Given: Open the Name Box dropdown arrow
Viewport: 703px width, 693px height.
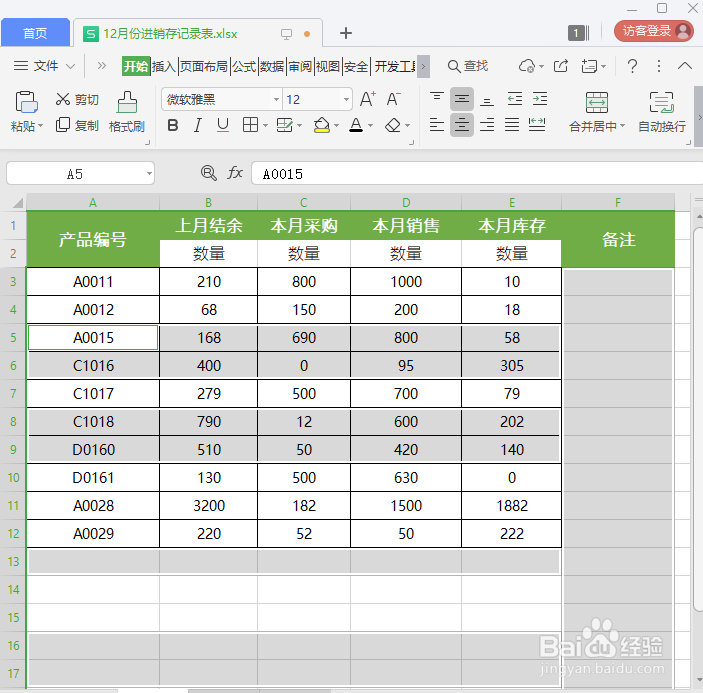Looking at the screenshot, I should (149, 173).
